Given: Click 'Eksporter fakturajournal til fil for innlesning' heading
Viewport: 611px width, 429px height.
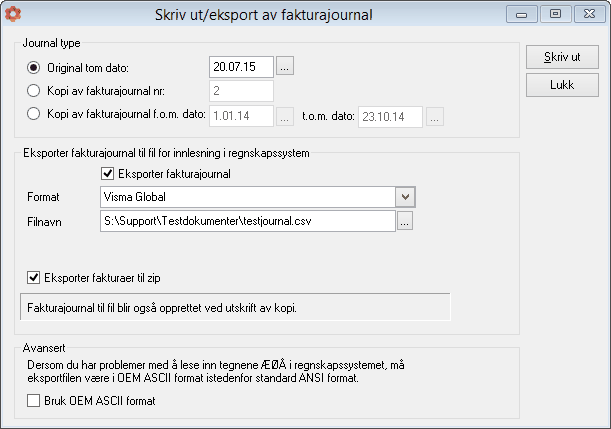Looking at the screenshot, I should click(166, 153).
